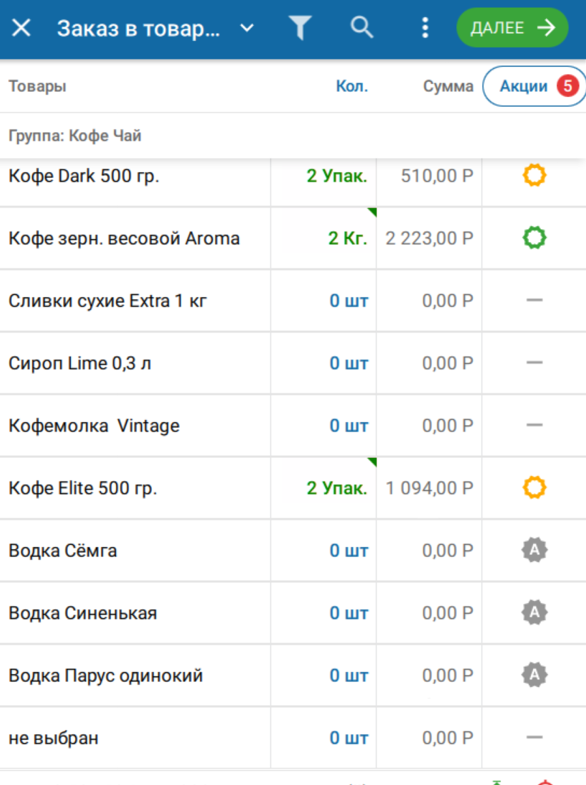Viewport: 586px width, 785px height.
Task: Open the Кофемолка Vintage product row
Action: coord(293,426)
